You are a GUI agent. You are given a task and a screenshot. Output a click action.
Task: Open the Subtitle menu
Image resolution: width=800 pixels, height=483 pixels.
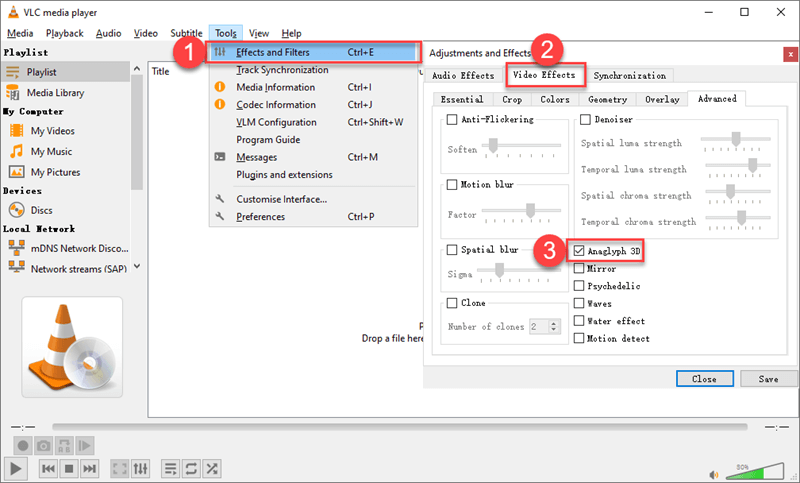pyautogui.click(x=186, y=33)
